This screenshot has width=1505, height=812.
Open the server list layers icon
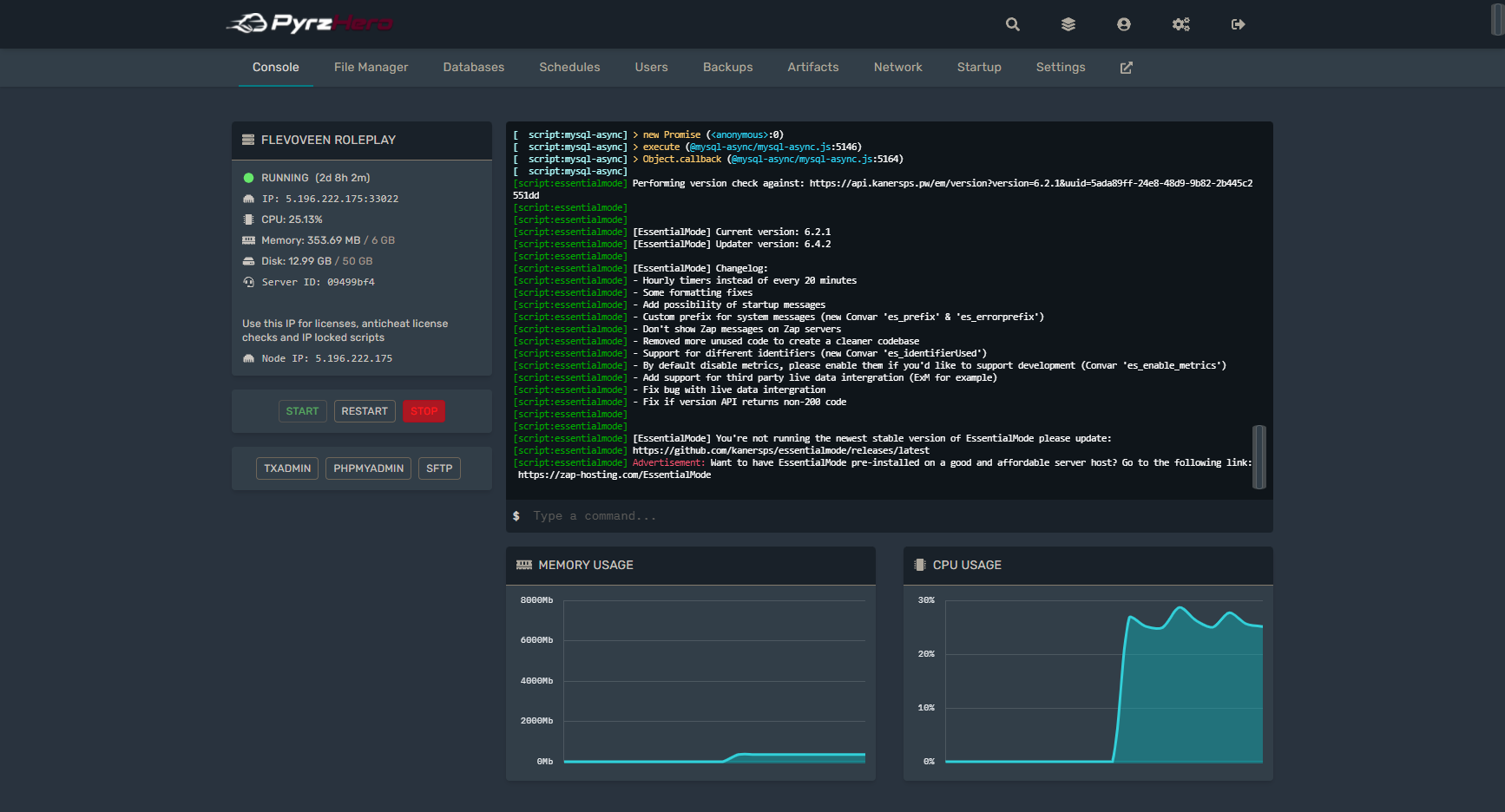coord(1068,24)
